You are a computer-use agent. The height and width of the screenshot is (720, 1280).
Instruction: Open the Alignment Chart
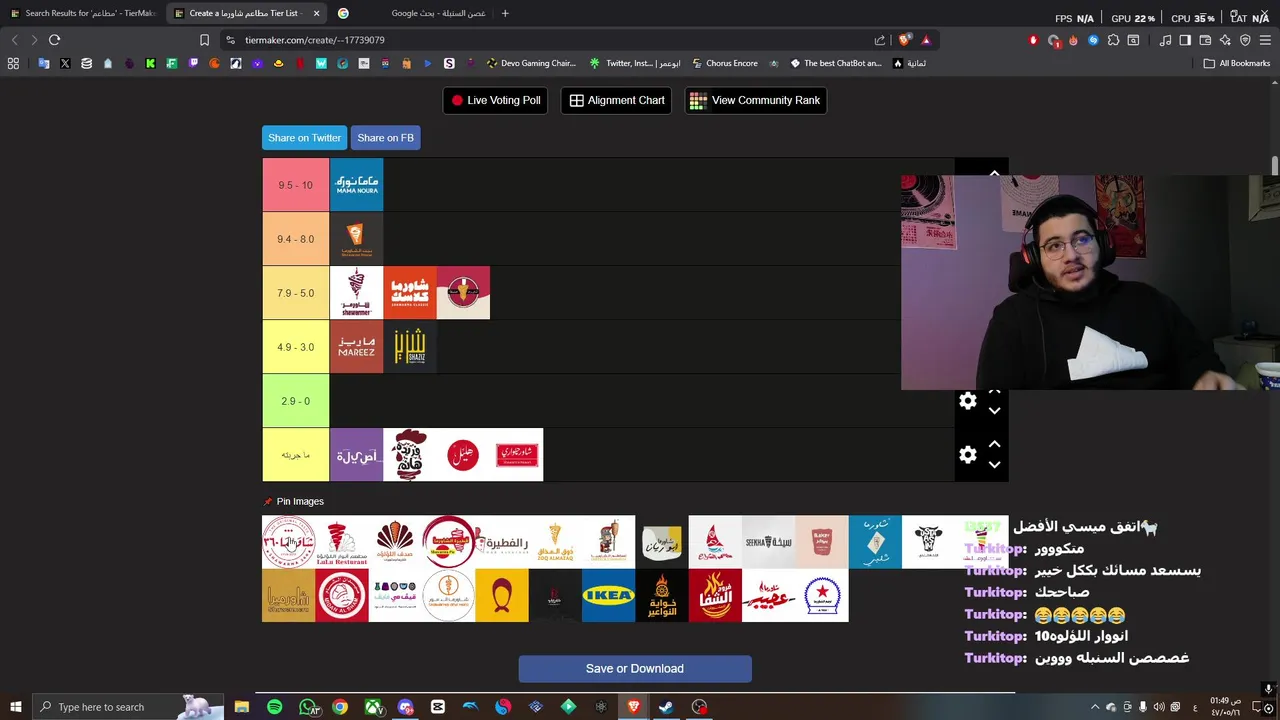click(x=616, y=100)
